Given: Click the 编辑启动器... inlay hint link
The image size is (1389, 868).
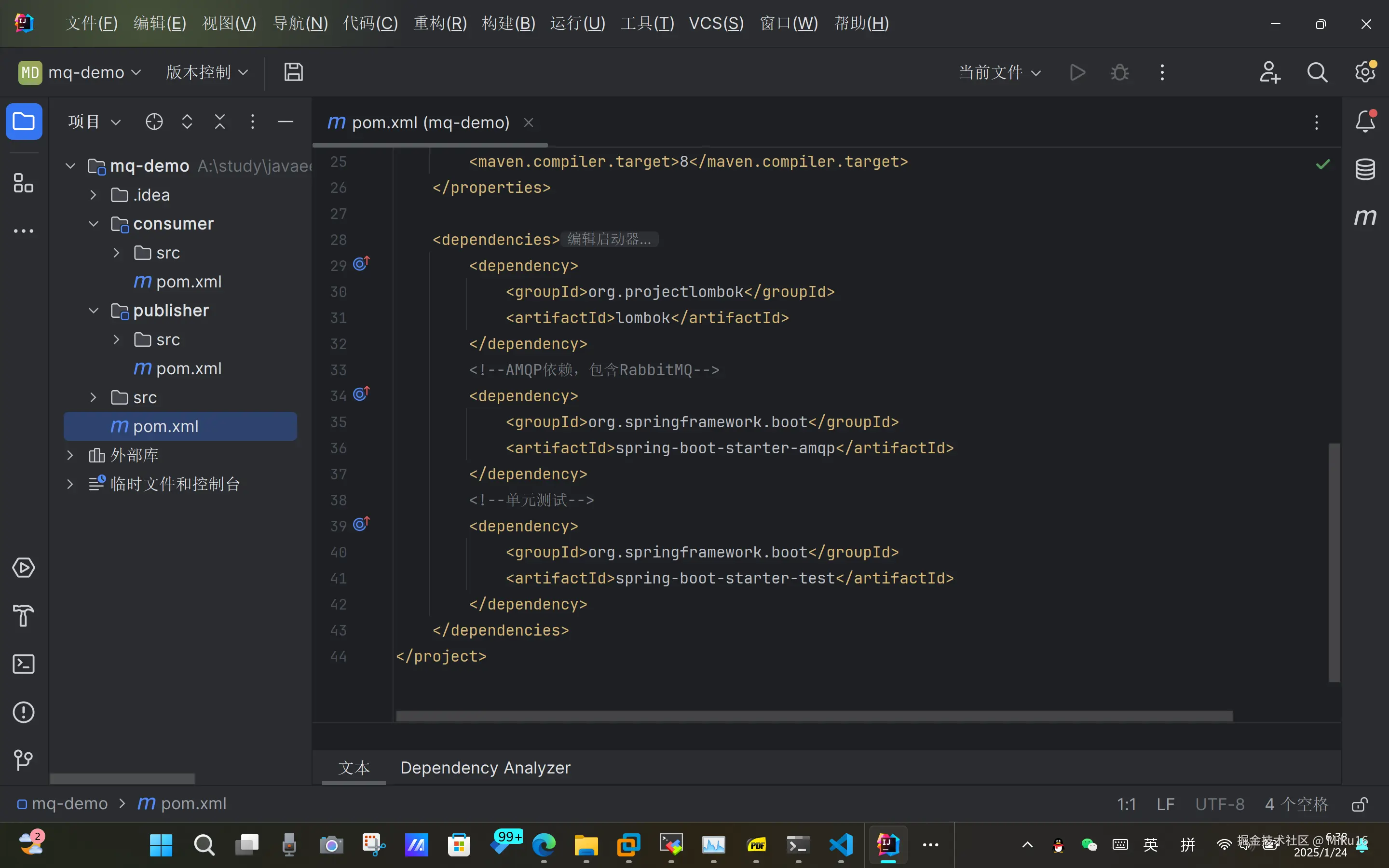Looking at the screenshot, I should (609, 239).
